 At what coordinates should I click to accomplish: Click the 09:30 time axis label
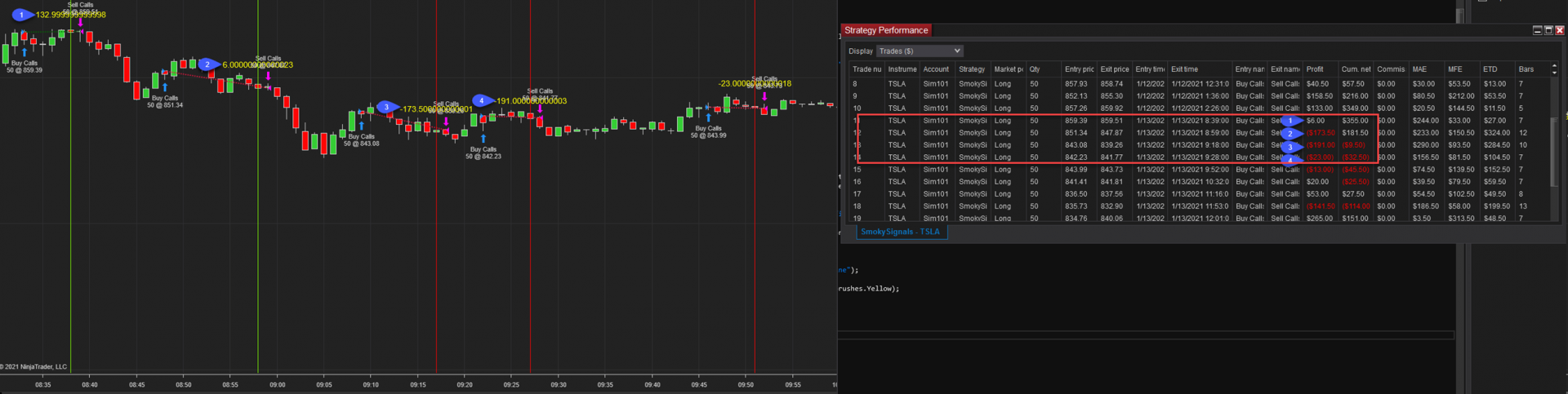point(559,384)
